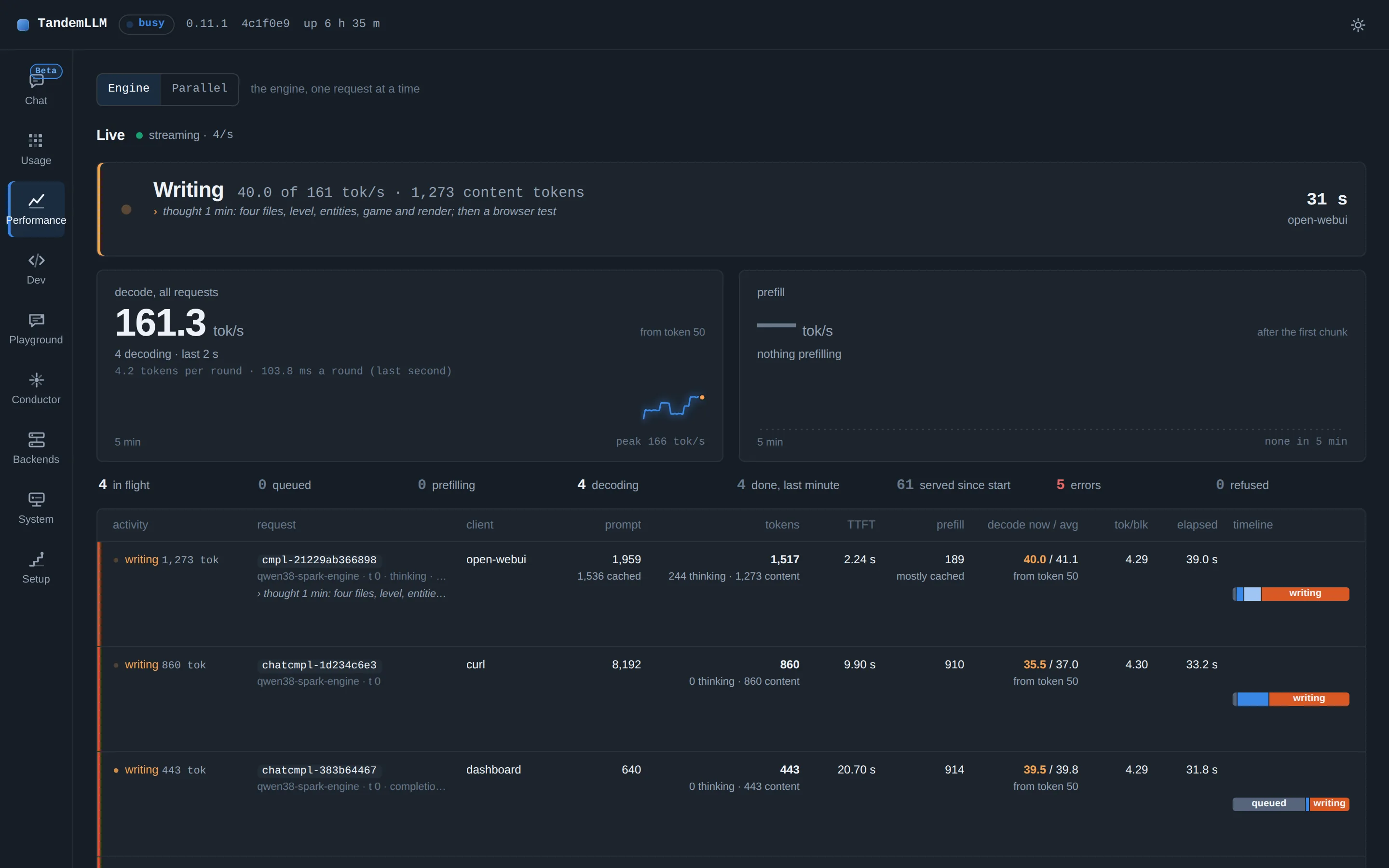The height and width of the screenshot is (868, 1389).
Task: Click 'nothing prefilling' text in prefill card
Action: point(799,354)
